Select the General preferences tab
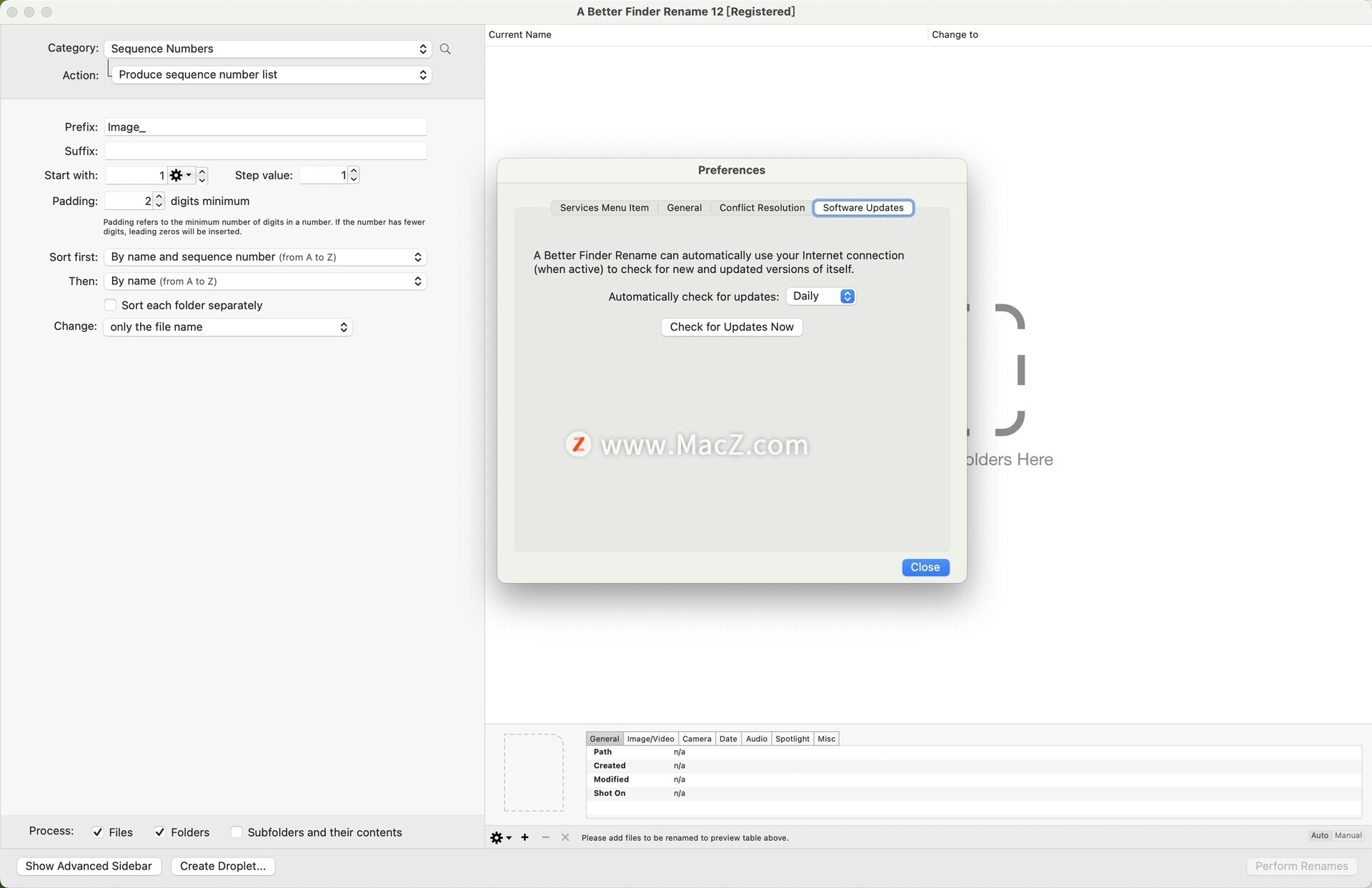Image resolution: width=1372 pixels, height=888 pixels. point(684,208)
